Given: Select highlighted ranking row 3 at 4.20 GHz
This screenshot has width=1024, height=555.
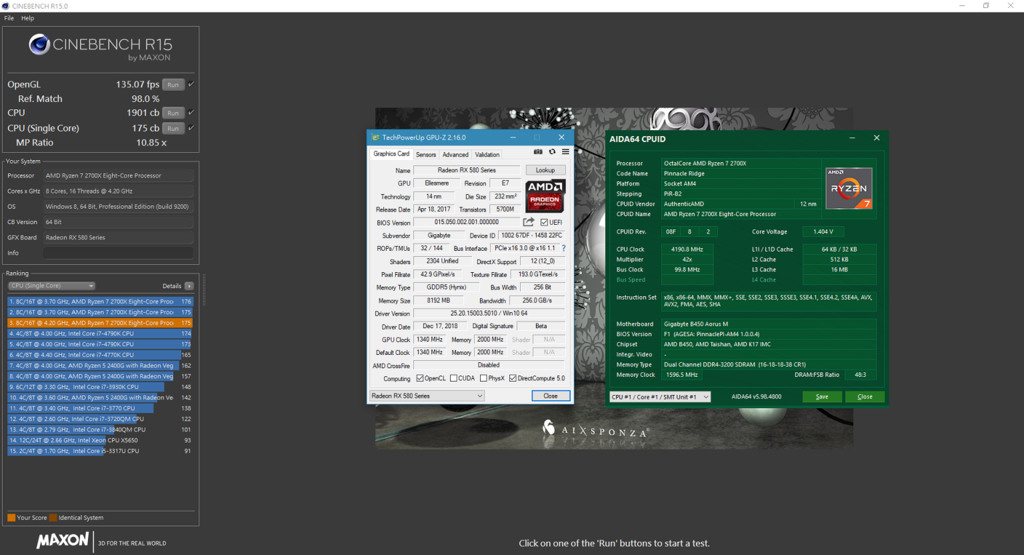Looking at the screenshot, I should coord(100,323).
